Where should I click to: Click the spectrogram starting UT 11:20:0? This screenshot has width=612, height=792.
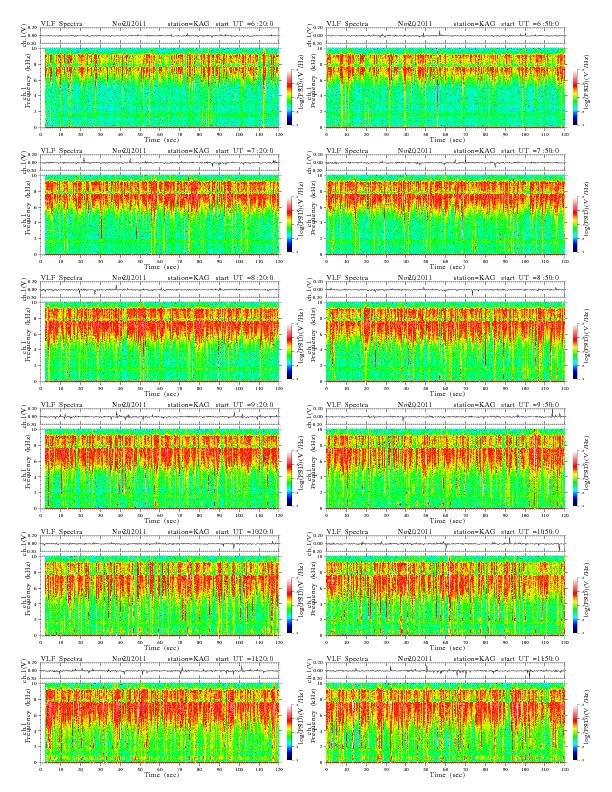tap(160, 723)
